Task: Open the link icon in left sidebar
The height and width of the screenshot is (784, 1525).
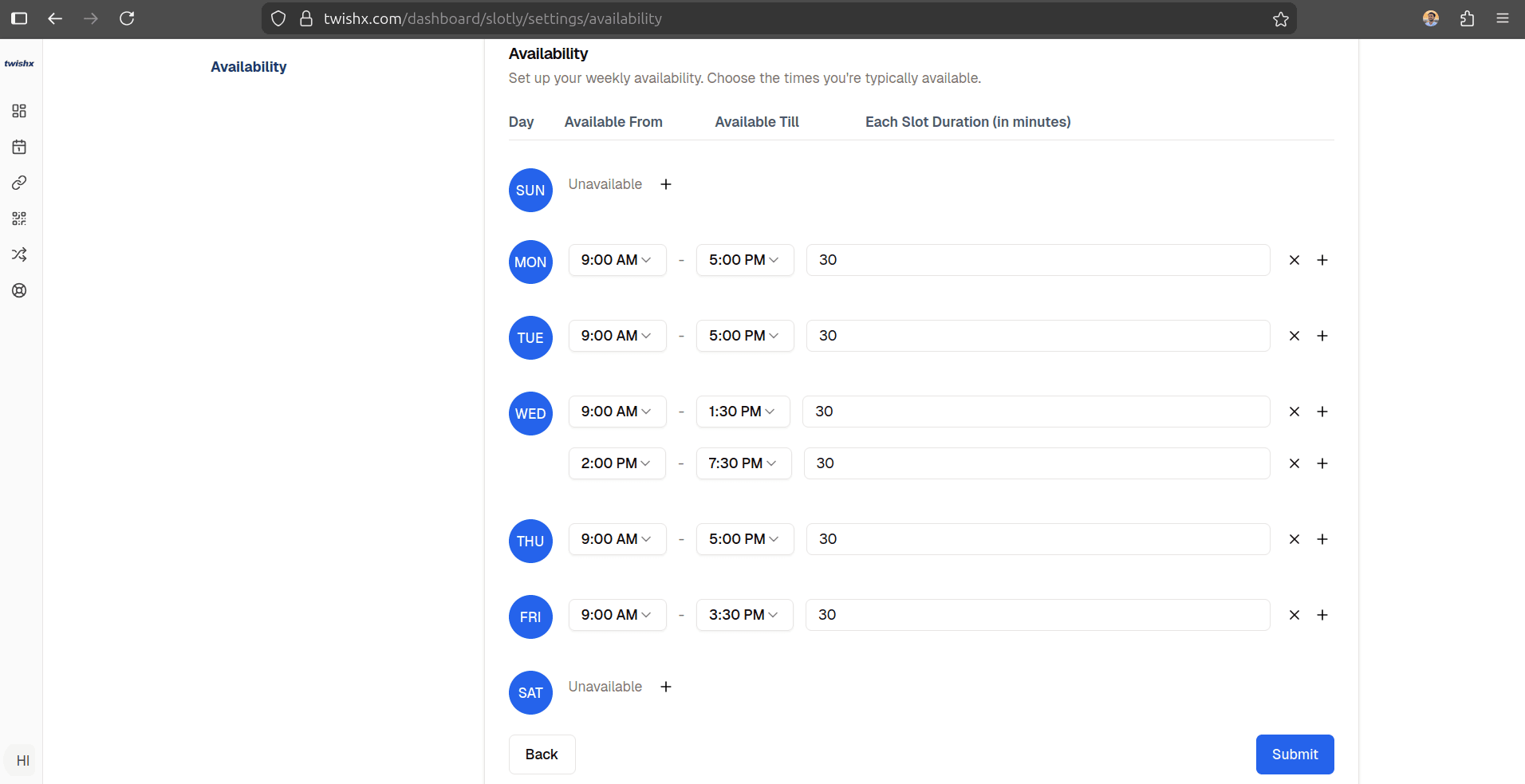Action: point(19,183)
